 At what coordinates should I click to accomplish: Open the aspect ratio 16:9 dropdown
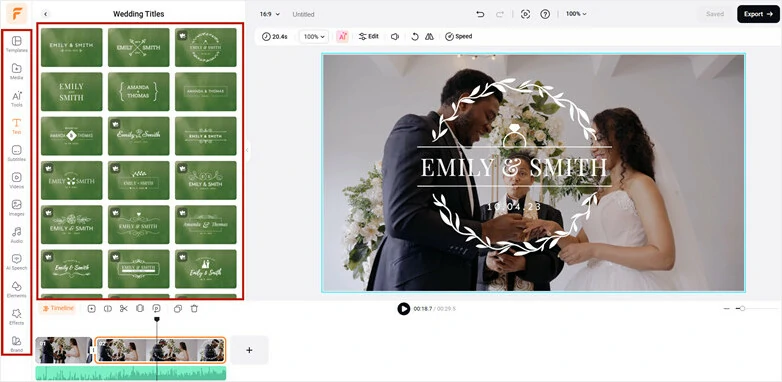click(270, 14)
